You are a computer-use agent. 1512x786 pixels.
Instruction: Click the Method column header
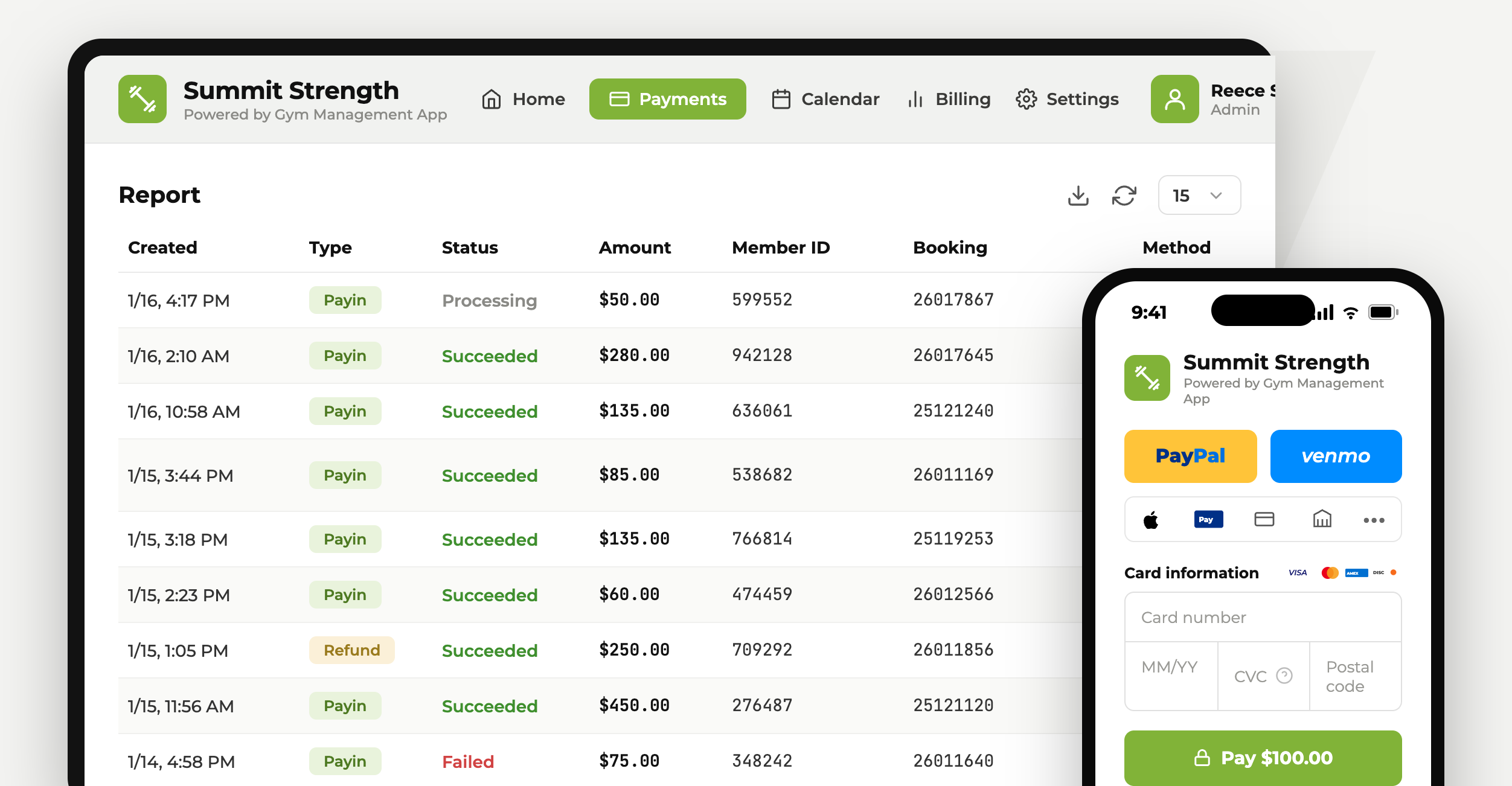coord(1176,248)
